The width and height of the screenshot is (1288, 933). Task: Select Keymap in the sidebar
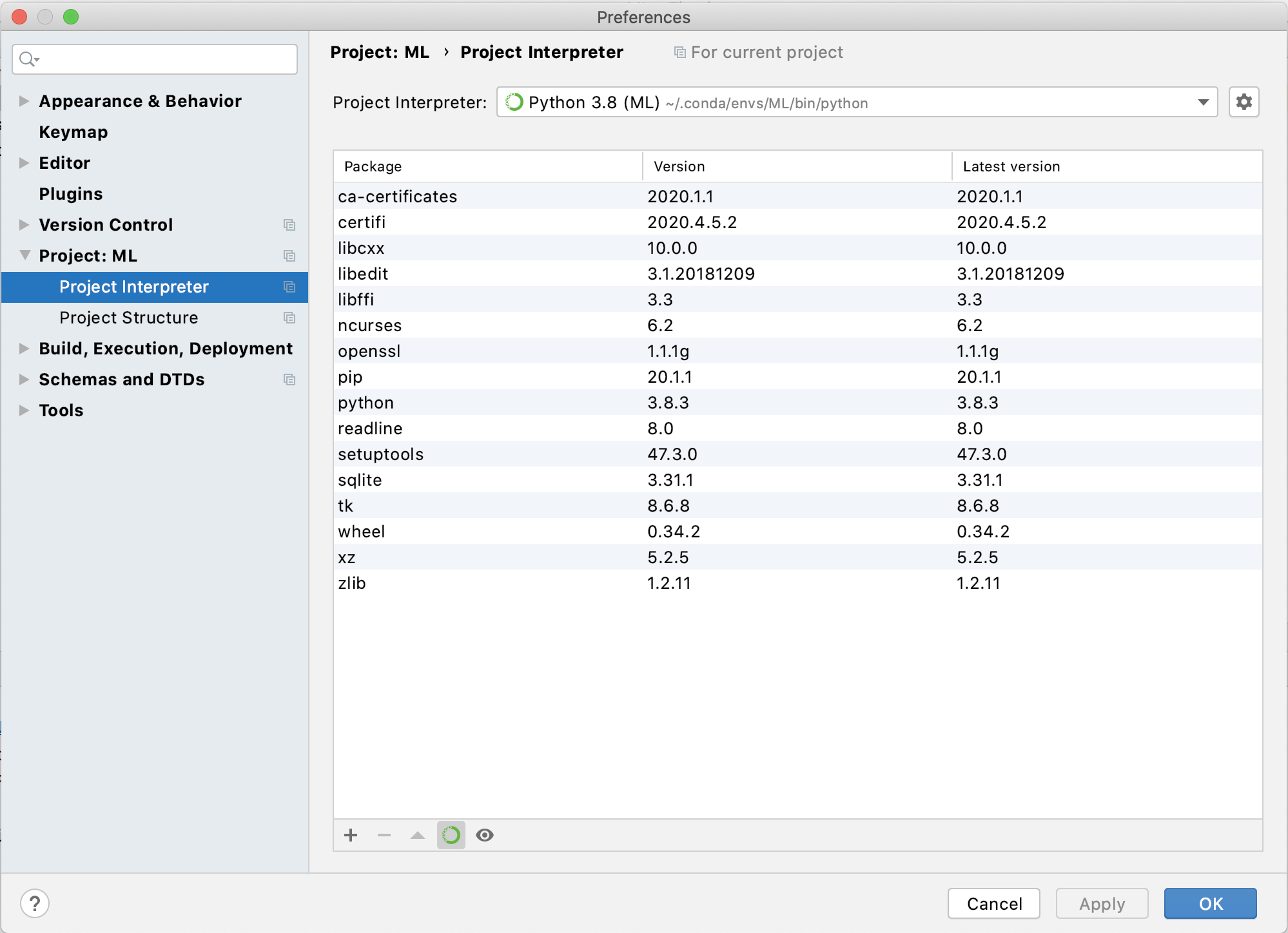[73, 132]
